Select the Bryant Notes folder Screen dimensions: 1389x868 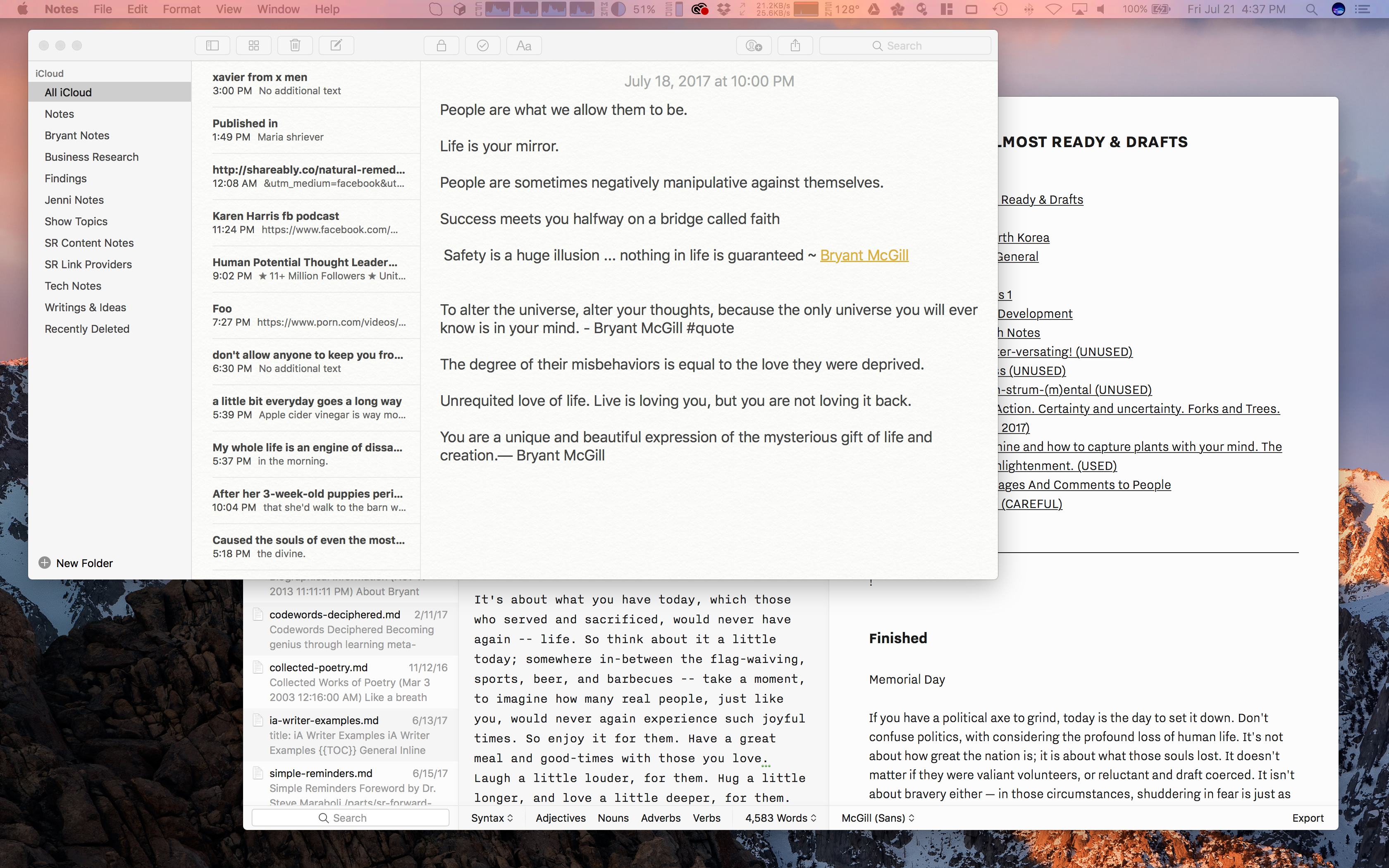click(x=110, y=135)
